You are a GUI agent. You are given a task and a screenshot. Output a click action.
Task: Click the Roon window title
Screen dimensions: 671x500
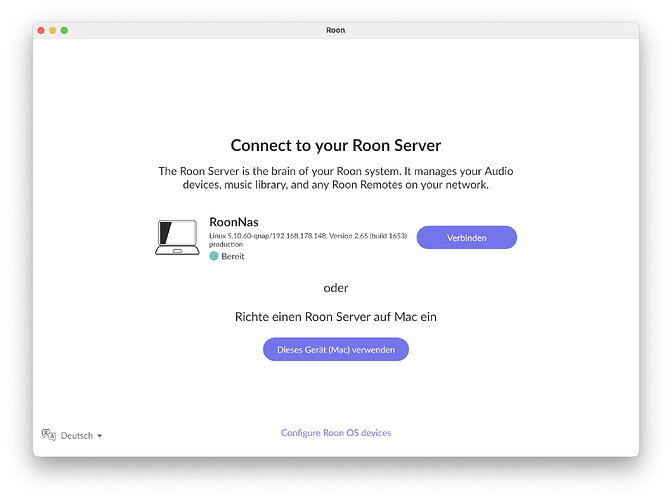[x=336, y=30]
